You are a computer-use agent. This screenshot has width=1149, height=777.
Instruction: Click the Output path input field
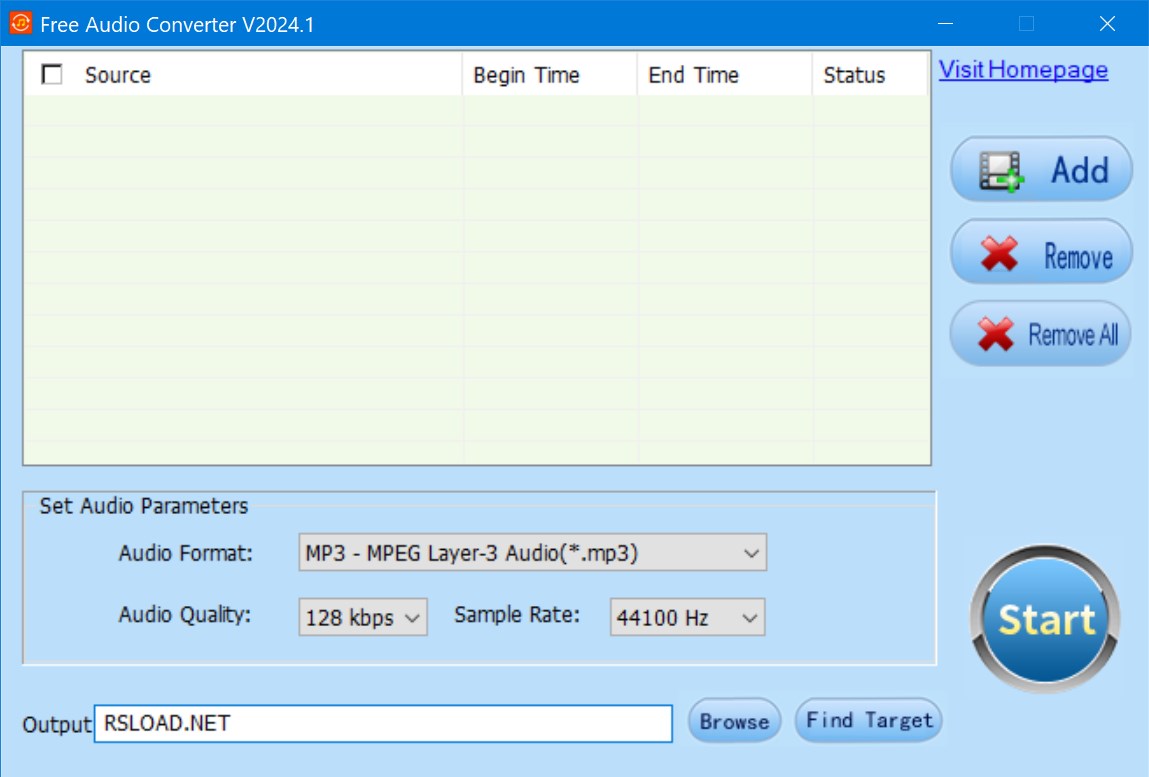pos(383,723)
